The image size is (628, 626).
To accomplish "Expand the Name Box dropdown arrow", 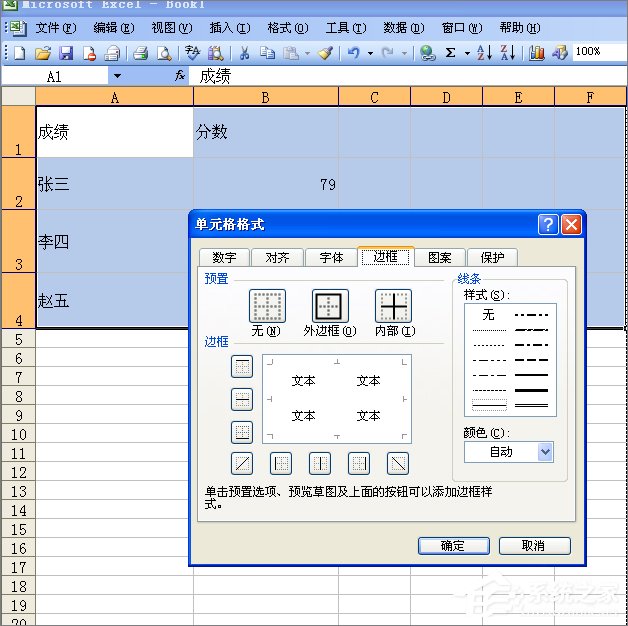I will (117, 76).
